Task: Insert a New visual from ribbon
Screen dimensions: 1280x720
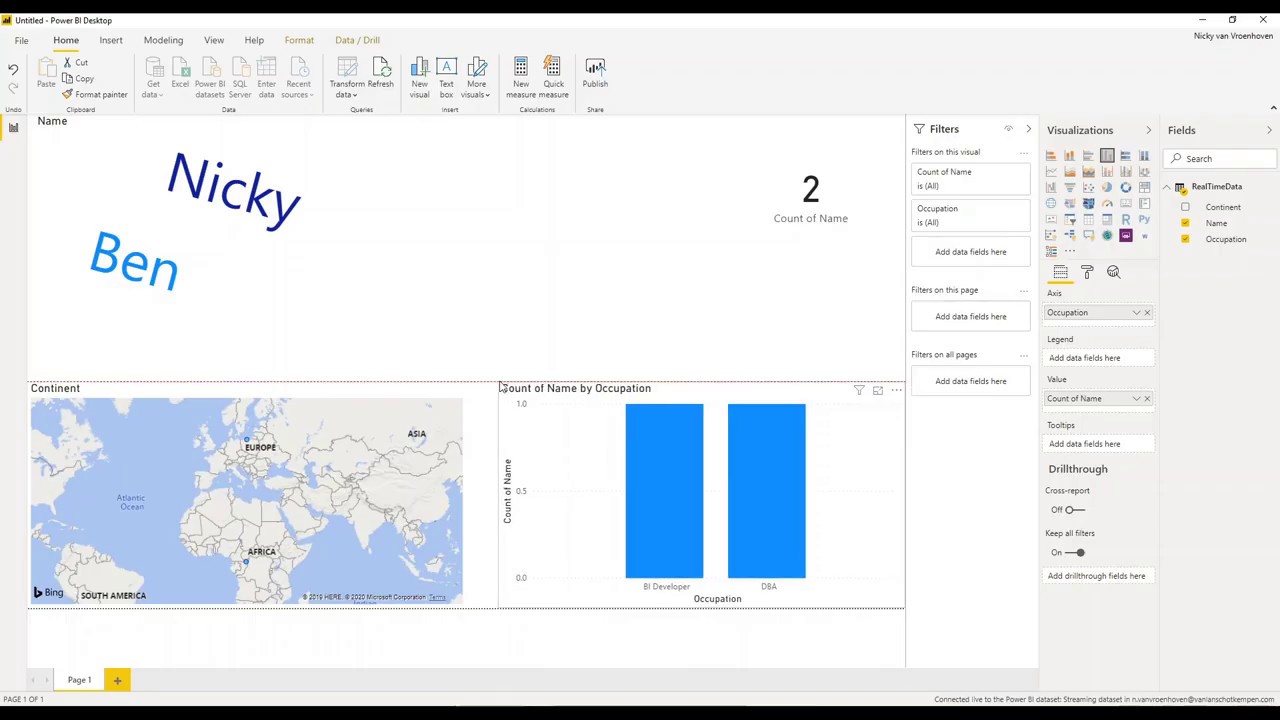Action: pos(419,77)
